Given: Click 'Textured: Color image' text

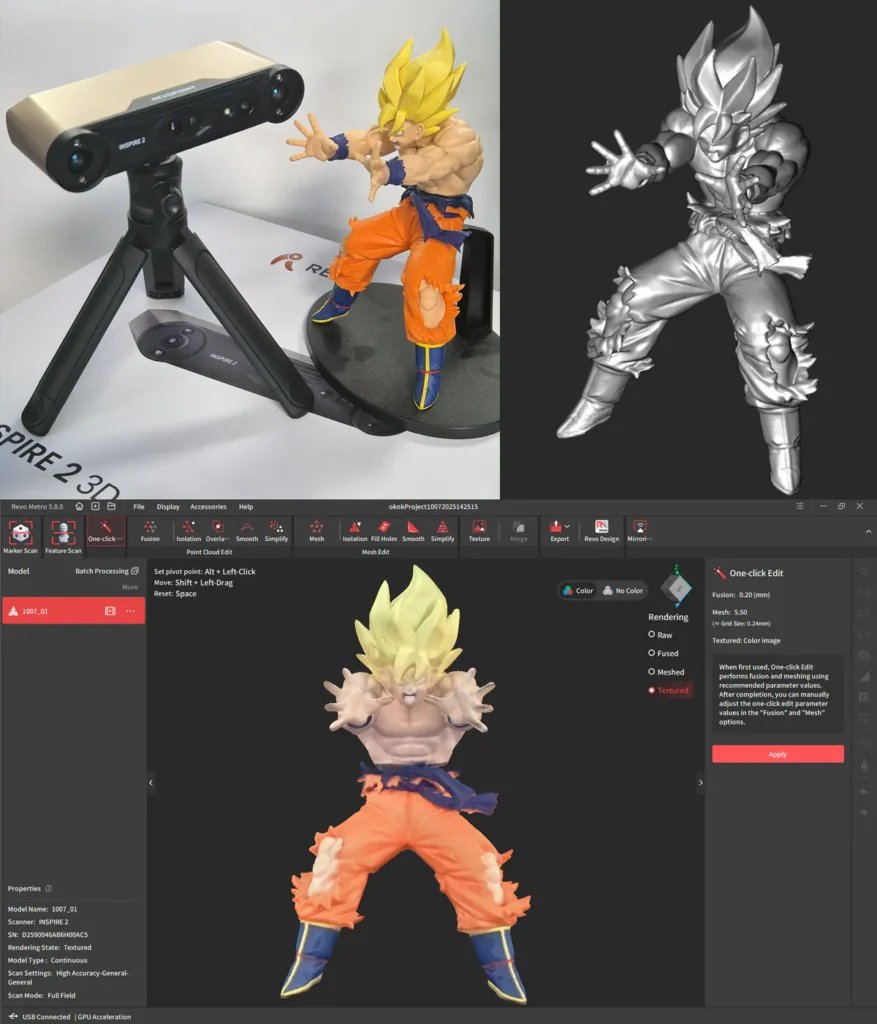Looking at the screenshot, I should (x=746, y=641).
